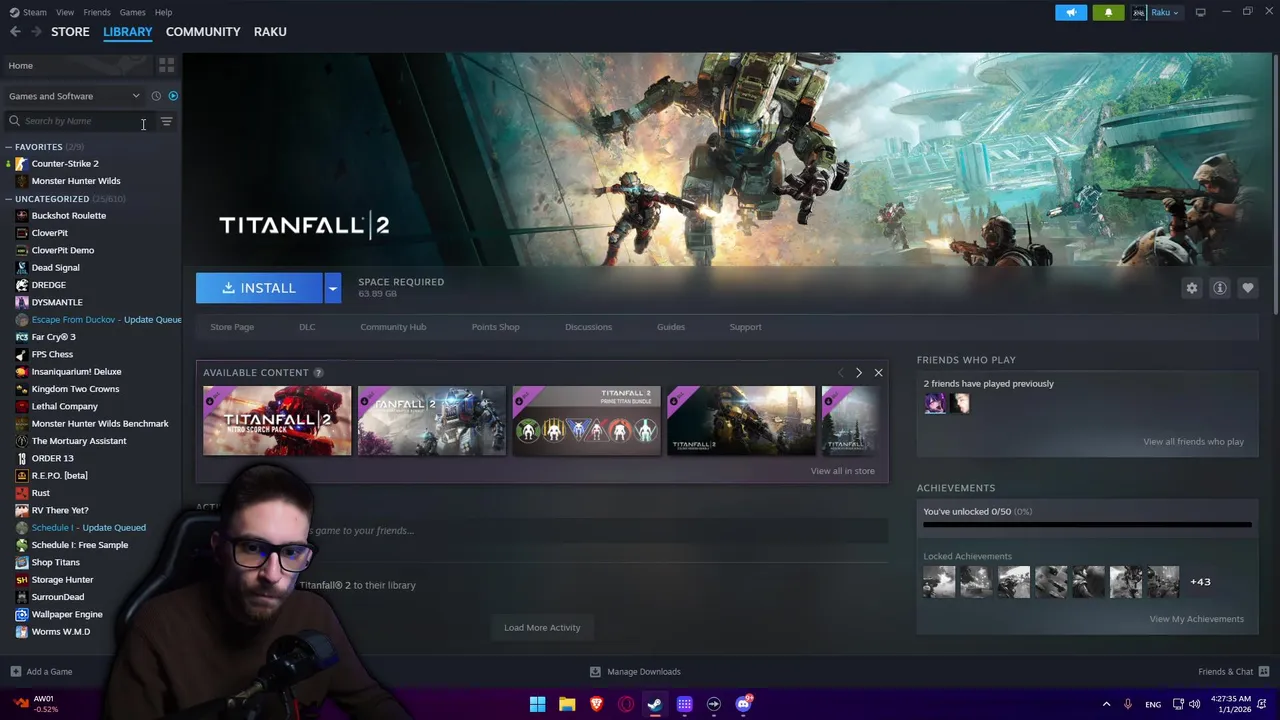Show next available content items
Viewport: 1280px width, 720px height.
click(859, 373)
